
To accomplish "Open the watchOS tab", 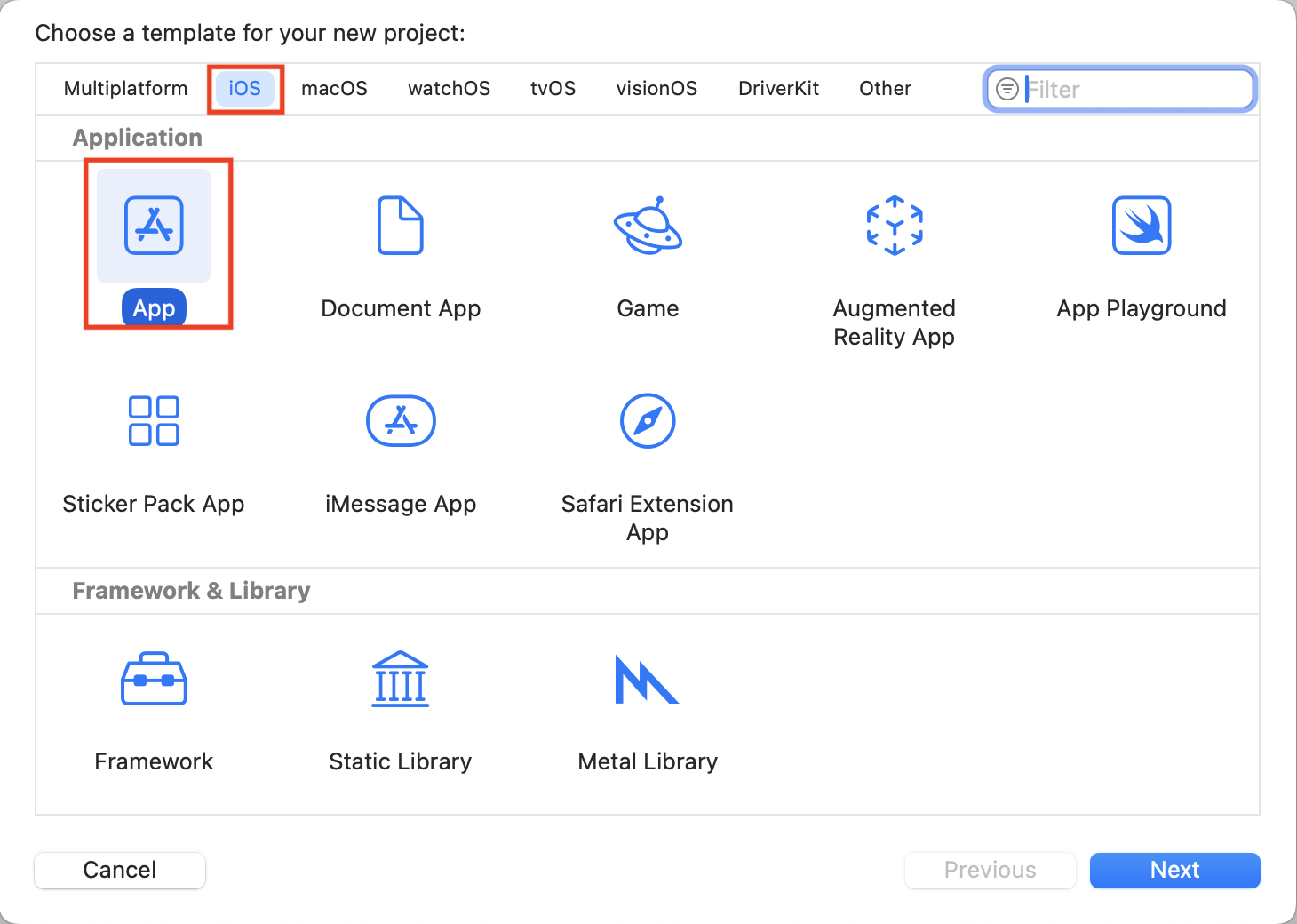I will click(450, 89).
